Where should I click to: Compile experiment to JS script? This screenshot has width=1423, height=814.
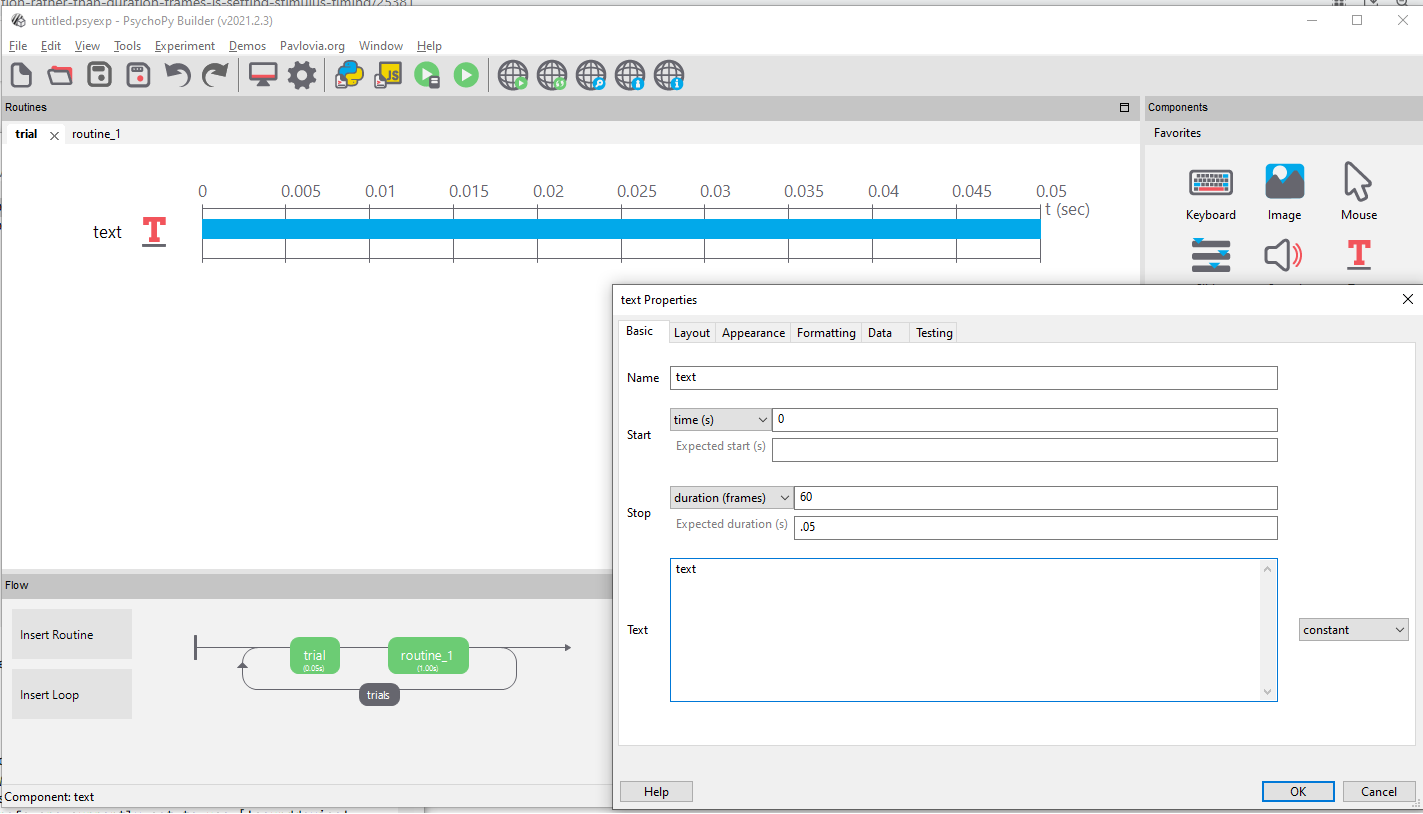(x=388, y=75)
